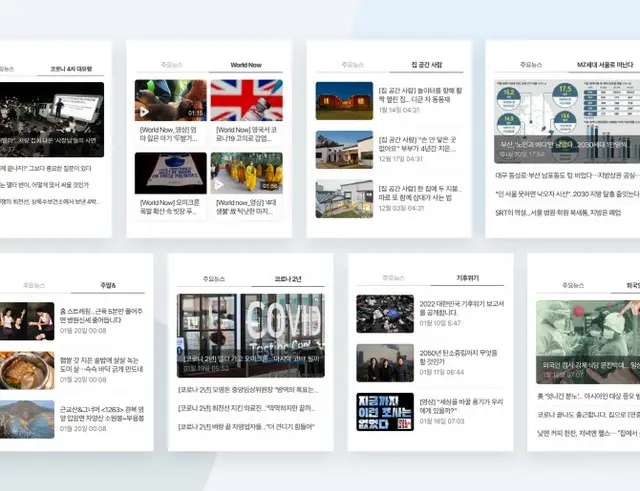Select the 집 공간 사람 tab

427,64
